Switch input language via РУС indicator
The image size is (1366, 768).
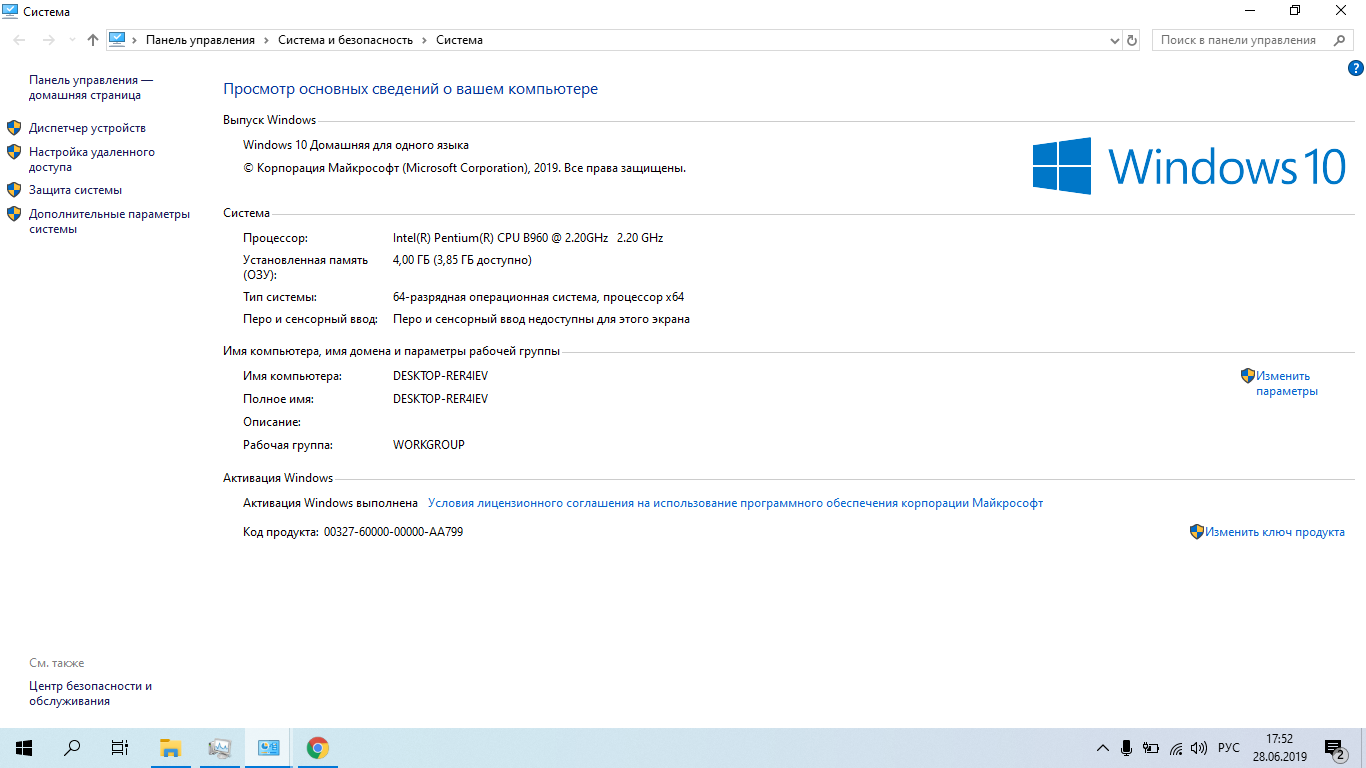[x=1229, y=748]
